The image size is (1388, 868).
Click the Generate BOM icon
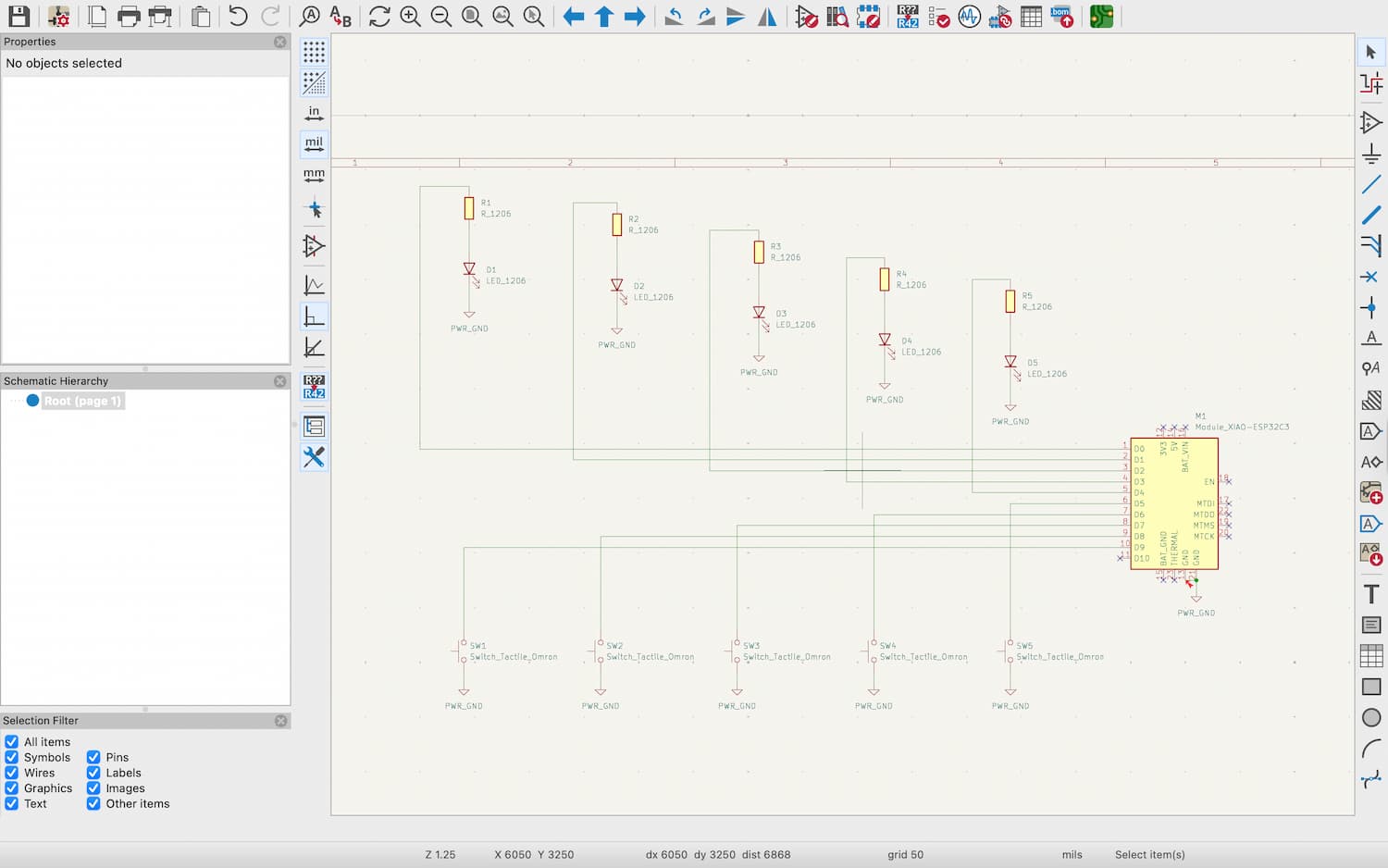coord(1061,17)
